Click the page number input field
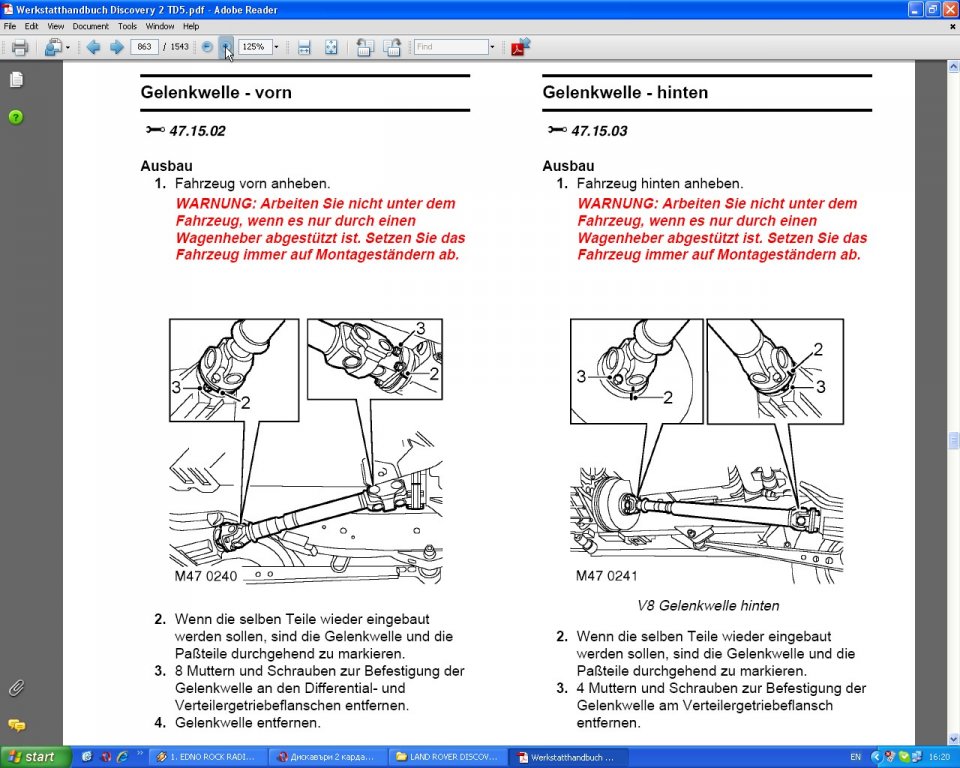The image size is (960, 768). 144,47
